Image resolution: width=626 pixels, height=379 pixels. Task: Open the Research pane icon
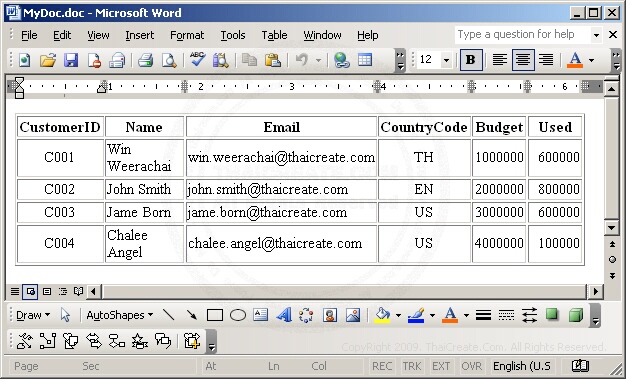(x=220, y=60)
